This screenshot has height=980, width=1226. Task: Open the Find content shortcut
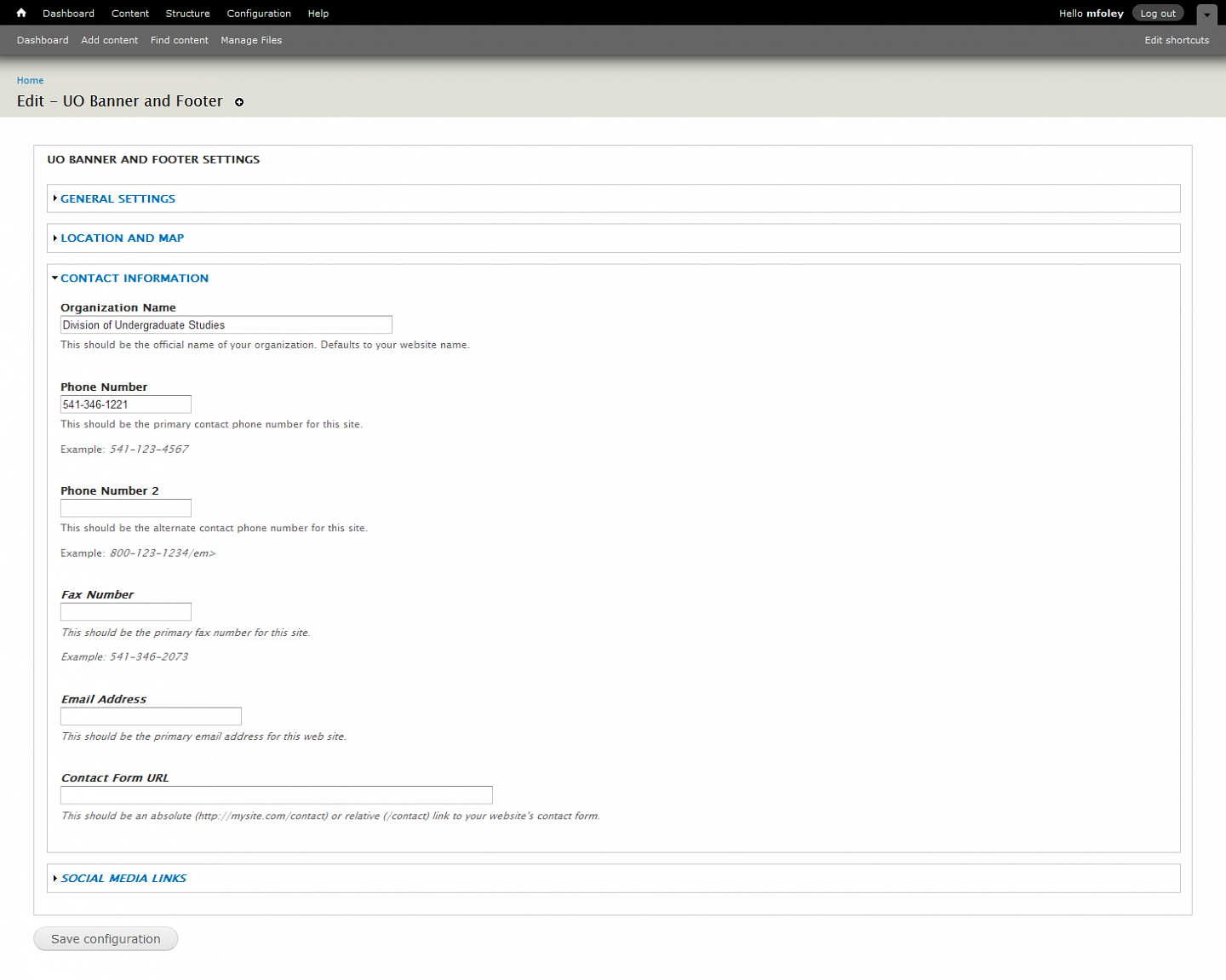(180, 40)
